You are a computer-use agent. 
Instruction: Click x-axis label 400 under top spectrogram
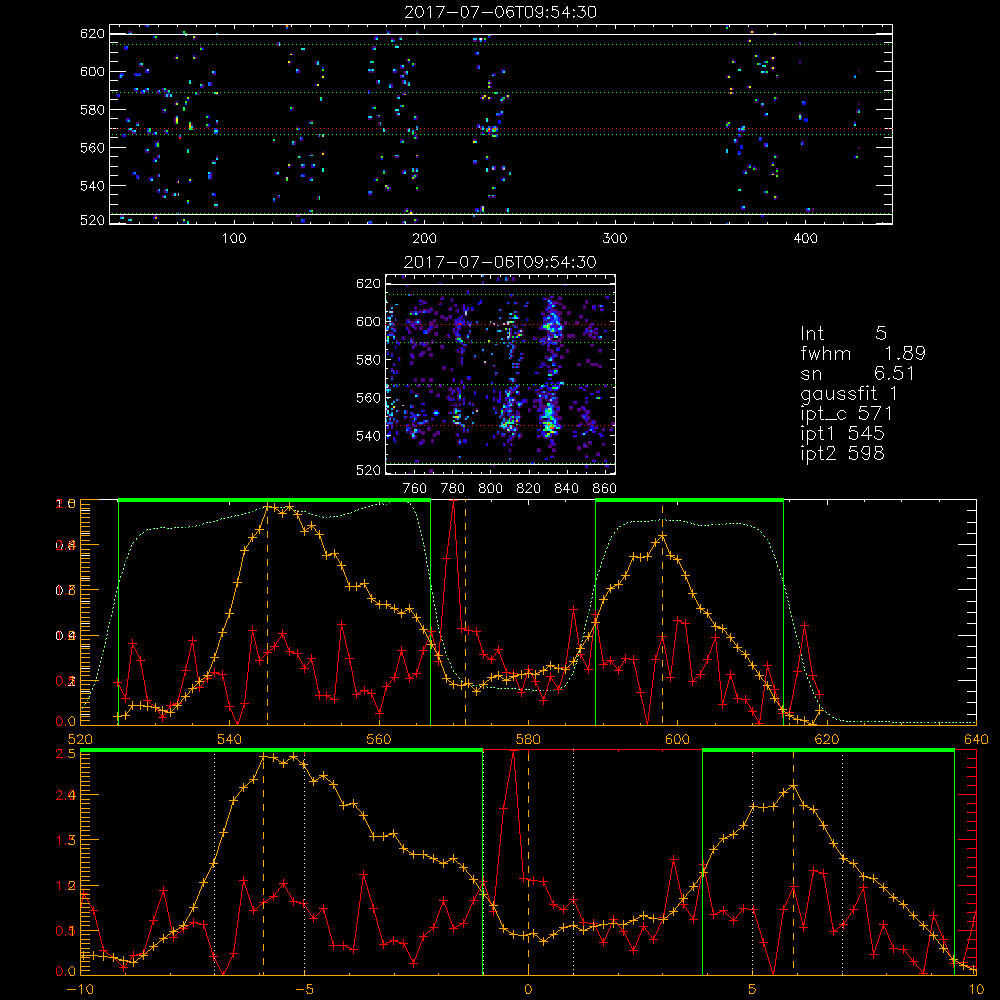tap(805, 239)
